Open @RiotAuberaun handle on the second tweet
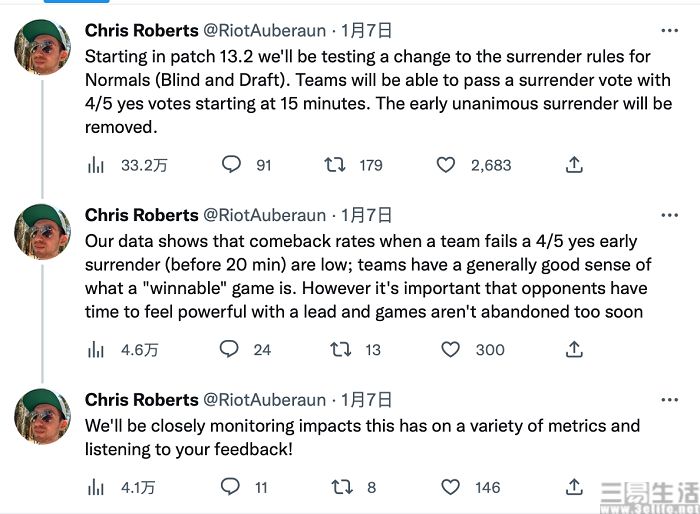The width and height of the screenshot is (700, 514). click(x=265, y=215)
